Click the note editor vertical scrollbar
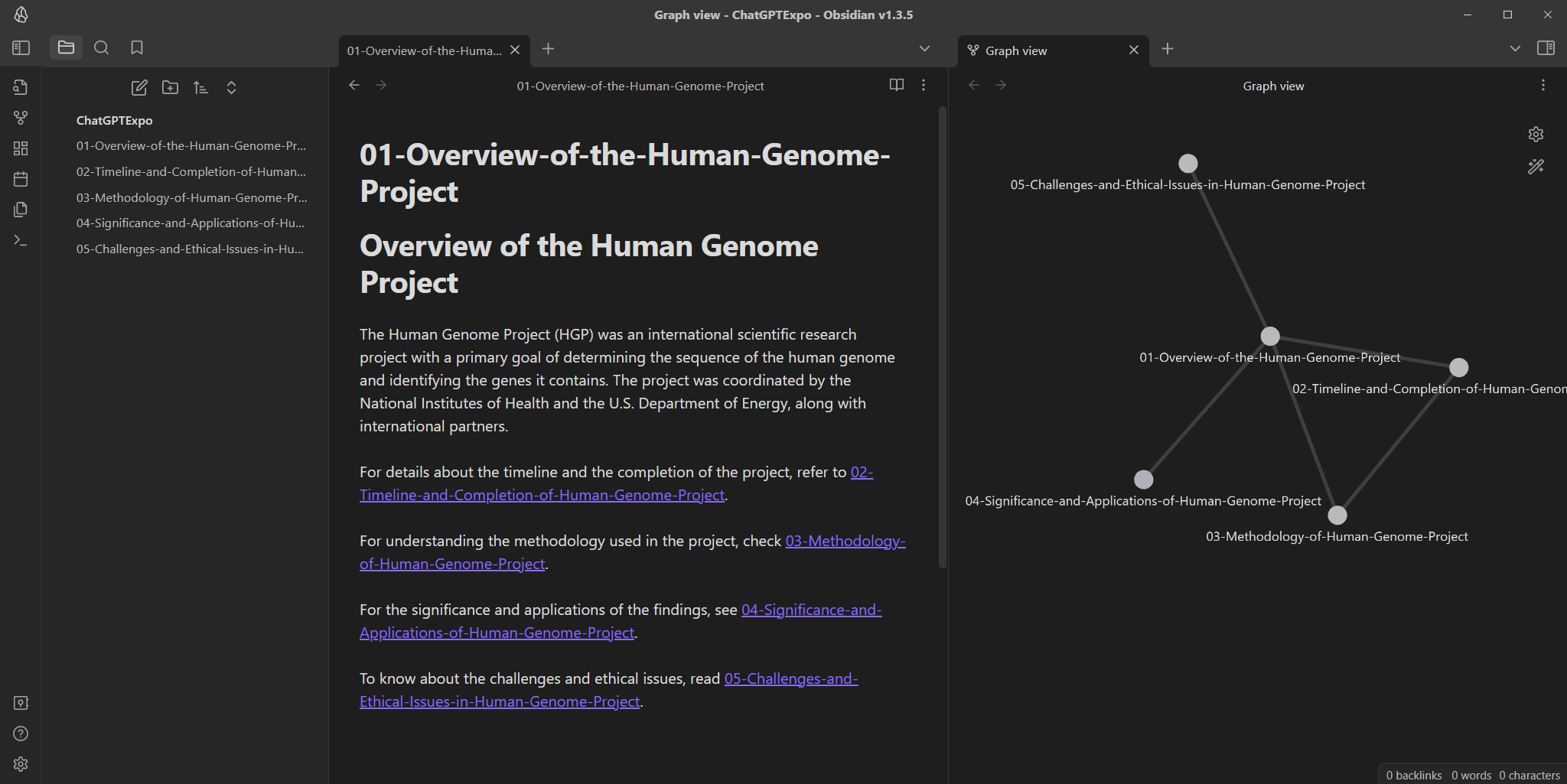Image resolution: width=1567 pixels, height=784 pixels. (943, 337)
